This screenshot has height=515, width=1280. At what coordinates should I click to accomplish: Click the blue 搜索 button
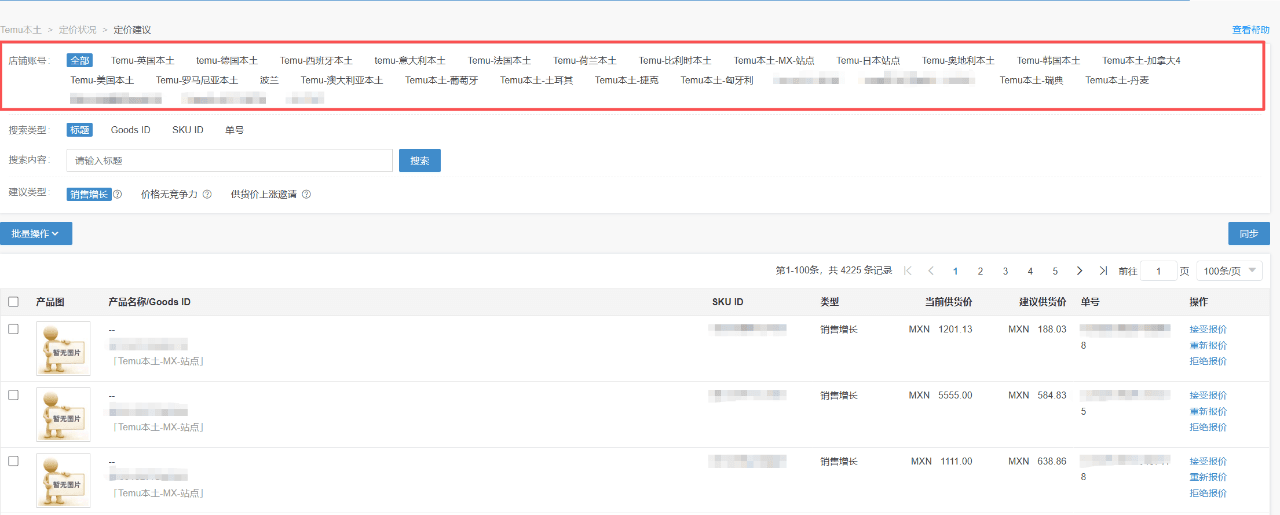(x=419, y=160)
